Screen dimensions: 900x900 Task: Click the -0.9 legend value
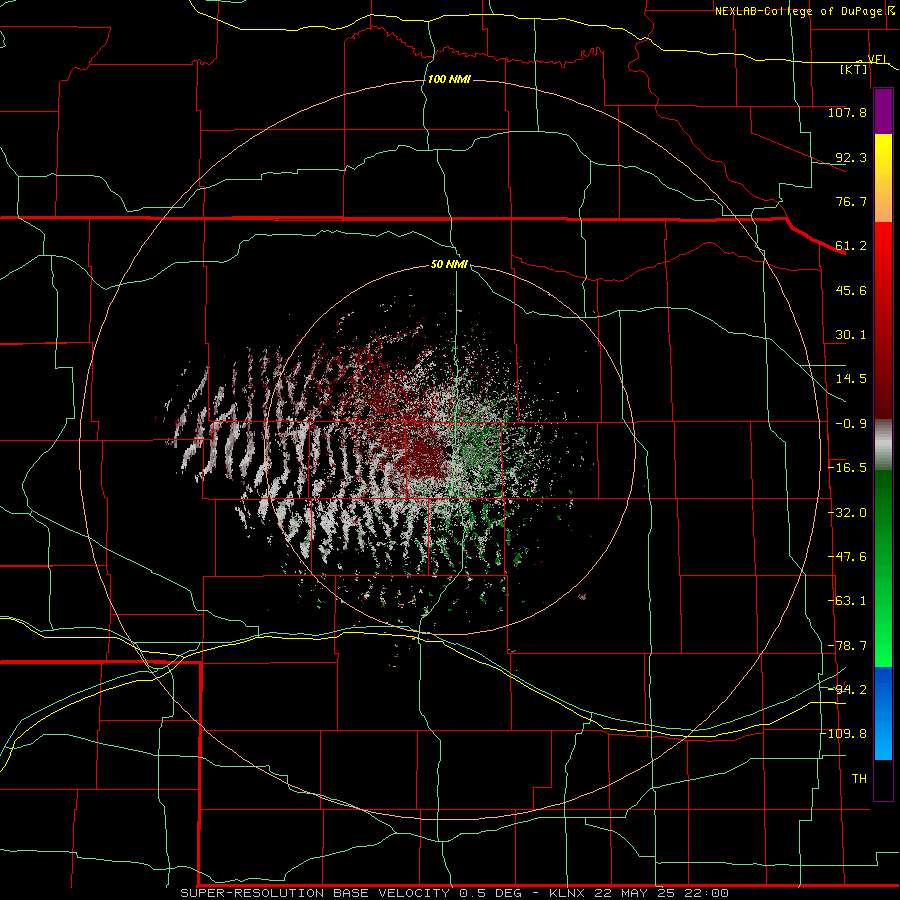pyautogui.click(x=851, y=424)
